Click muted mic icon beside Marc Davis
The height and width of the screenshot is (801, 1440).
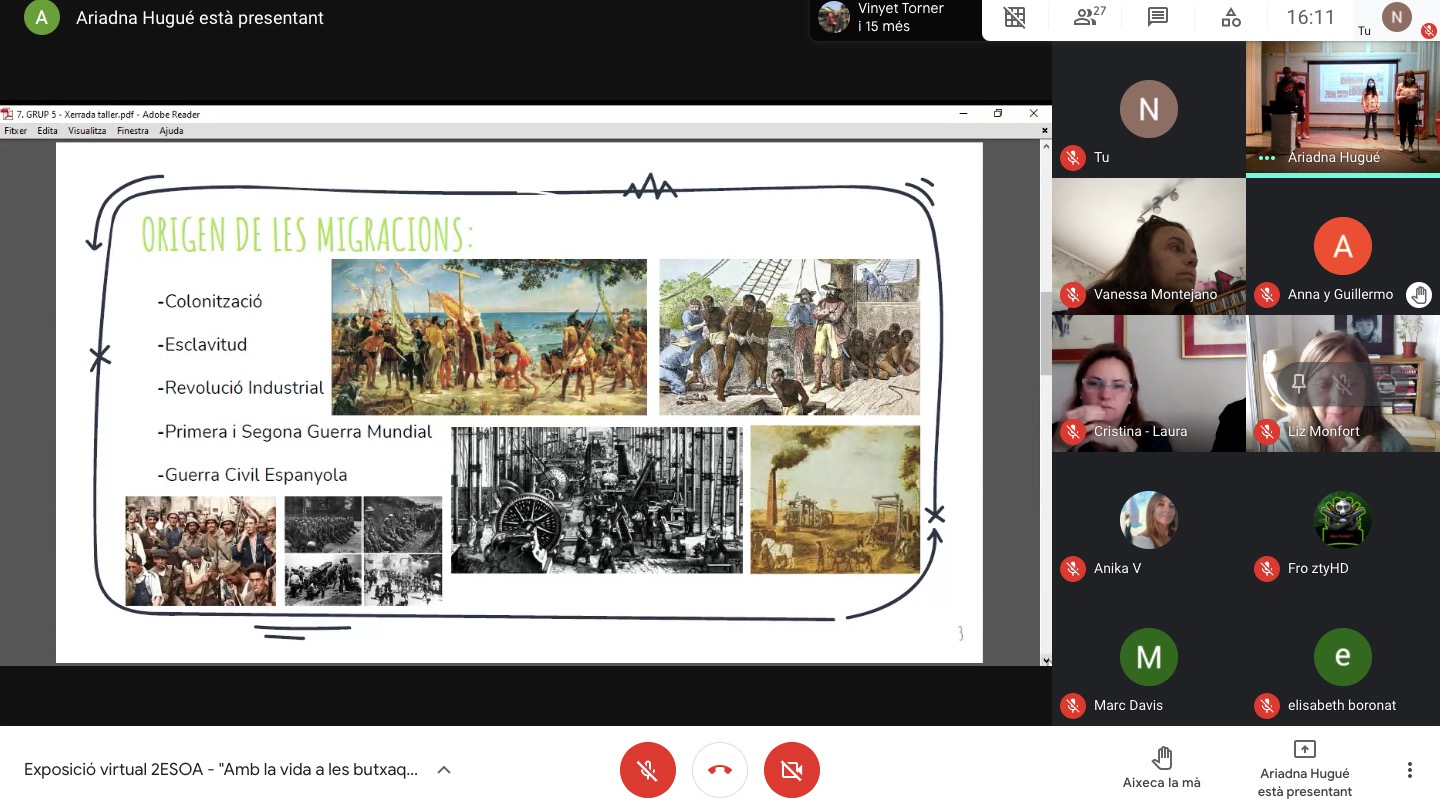click(x=1073, y=705)
